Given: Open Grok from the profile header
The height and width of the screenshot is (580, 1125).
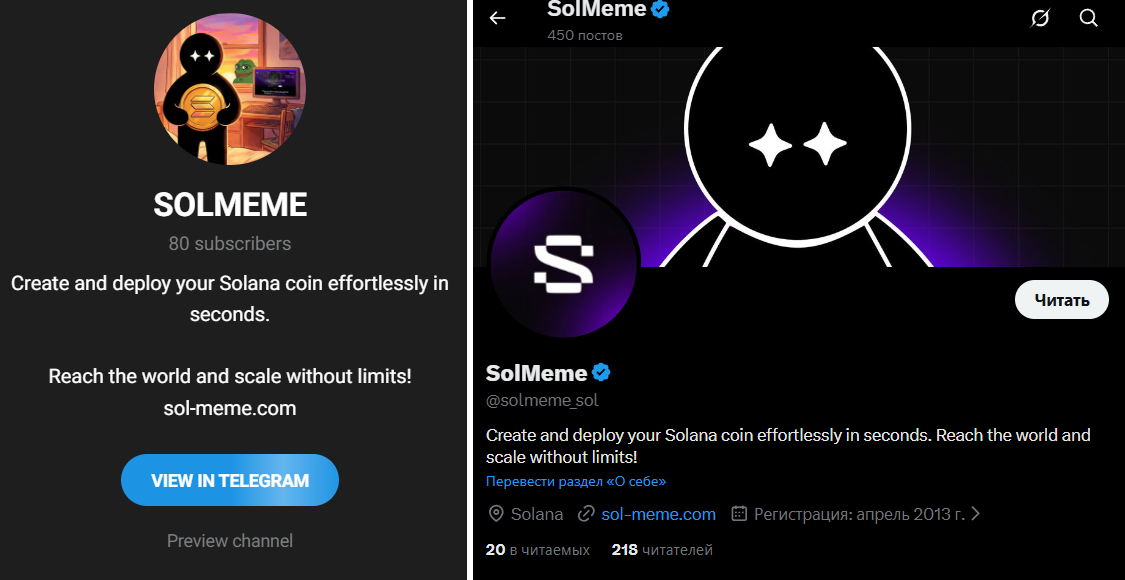Looking at the screenshot, I should pyautogui.click(x=1040, y=18).
